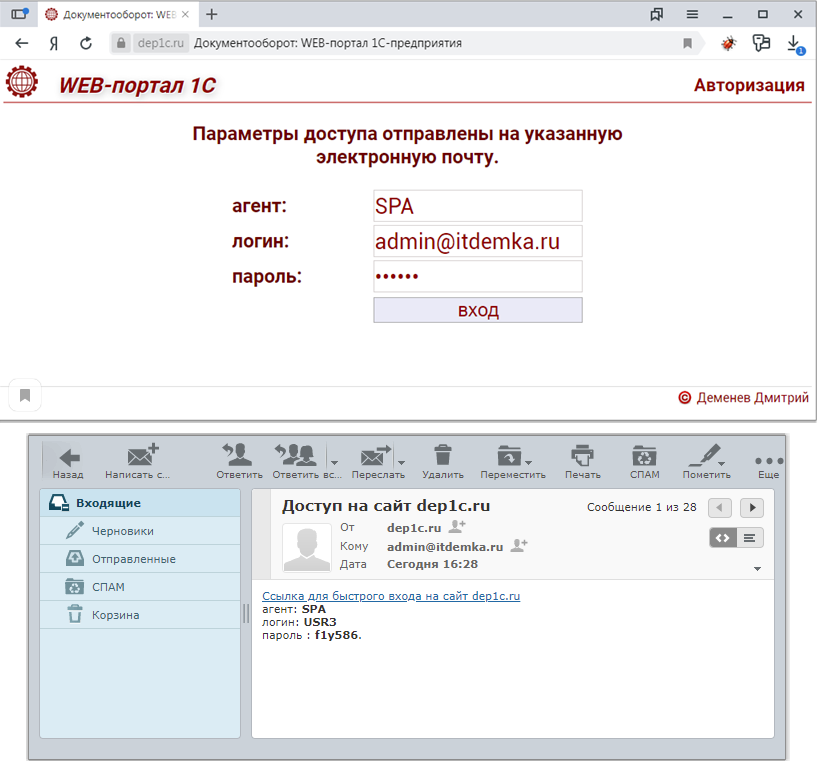Go to the next message arrow
Image resolution: width=817 pixels, height=761 pixels.
click(x=752, y=507)
